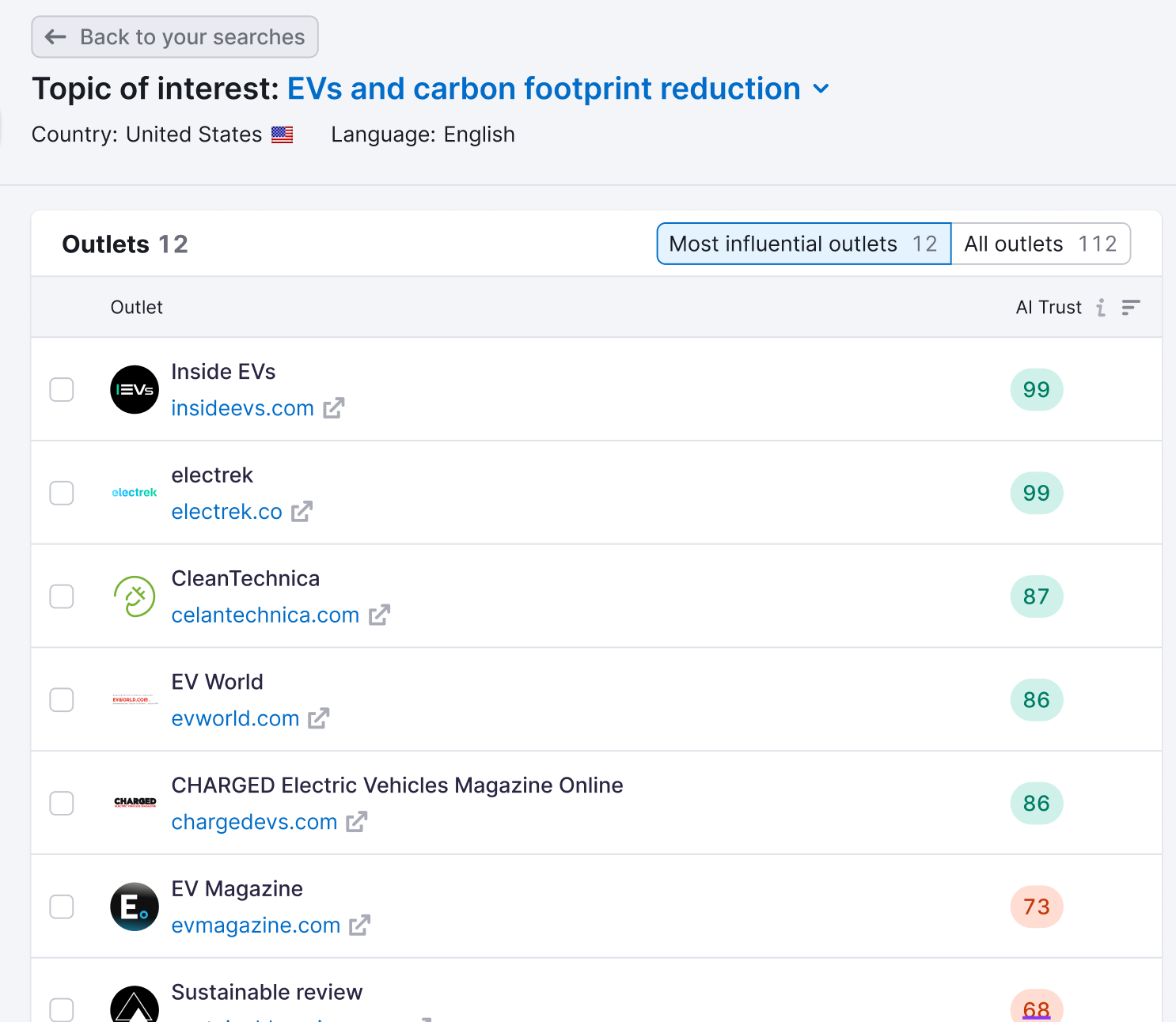This screenshot has width=1176, height=1022.
Task: Click the 73 AI Trust score badge
Action: (x=1036, y=907)
